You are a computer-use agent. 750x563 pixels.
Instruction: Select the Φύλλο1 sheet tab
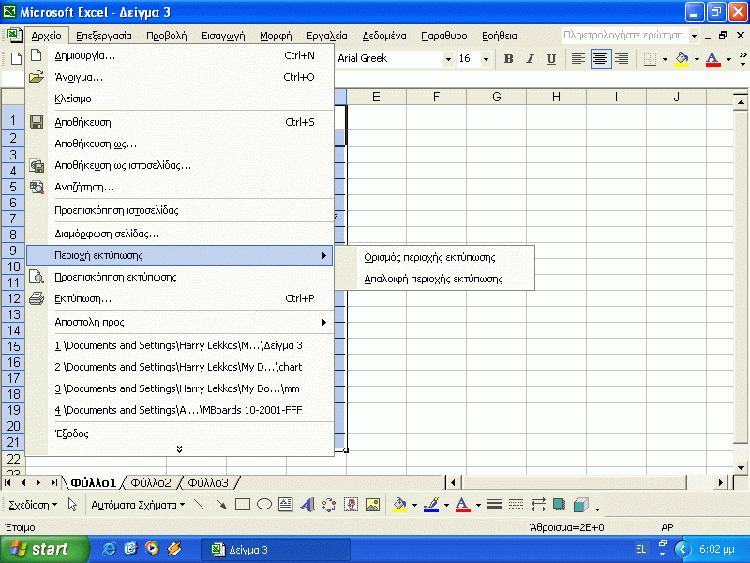[x=93, y=483]
